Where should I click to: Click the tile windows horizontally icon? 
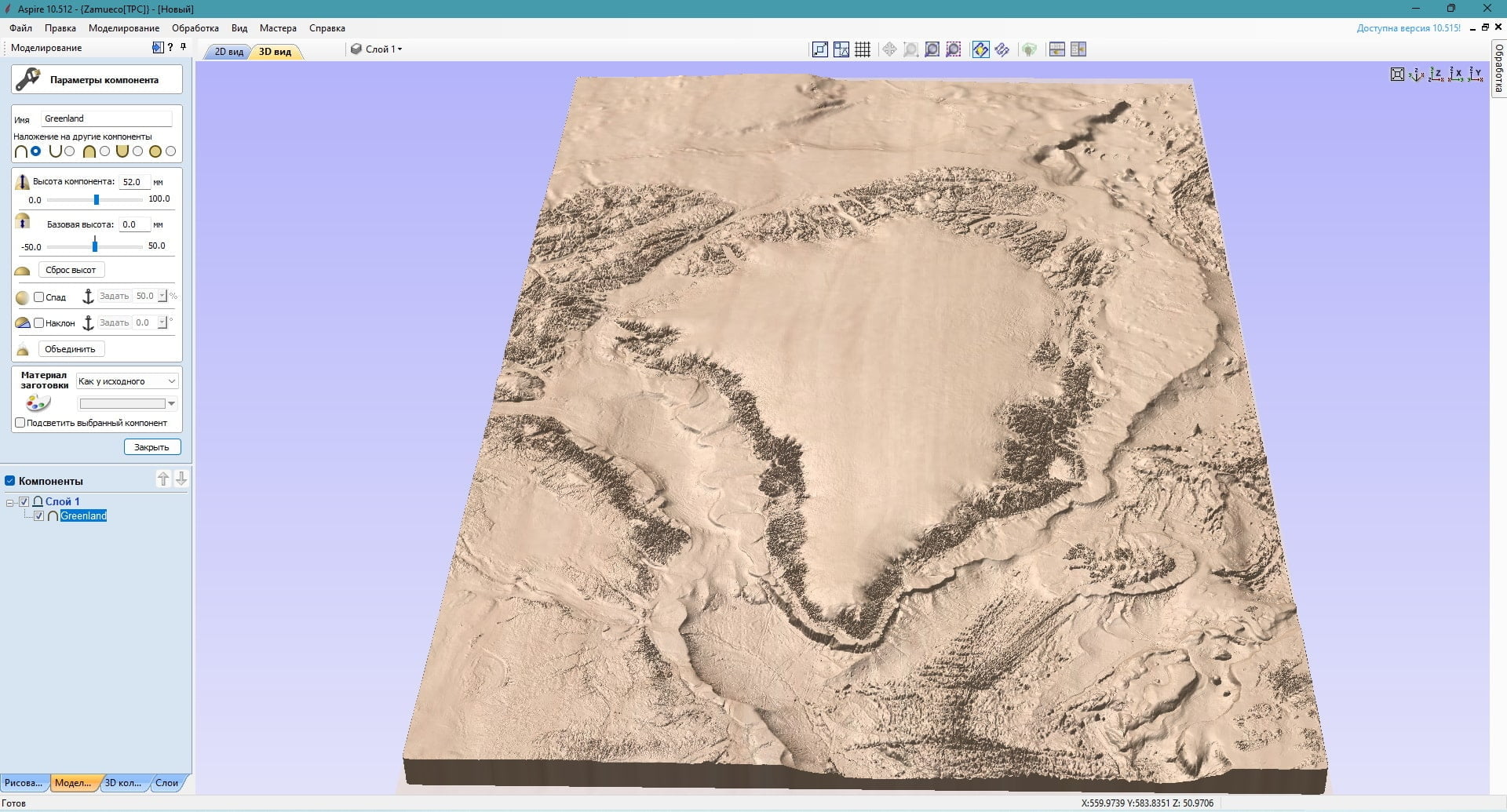click(1056, 49)
